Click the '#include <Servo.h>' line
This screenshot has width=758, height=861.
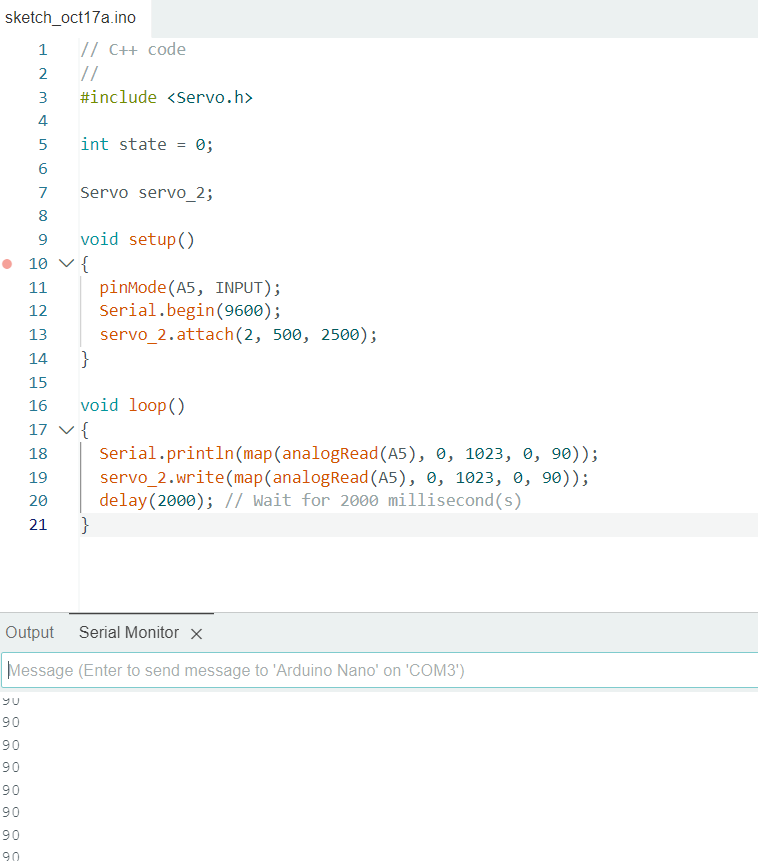click(x=166, y=98)
